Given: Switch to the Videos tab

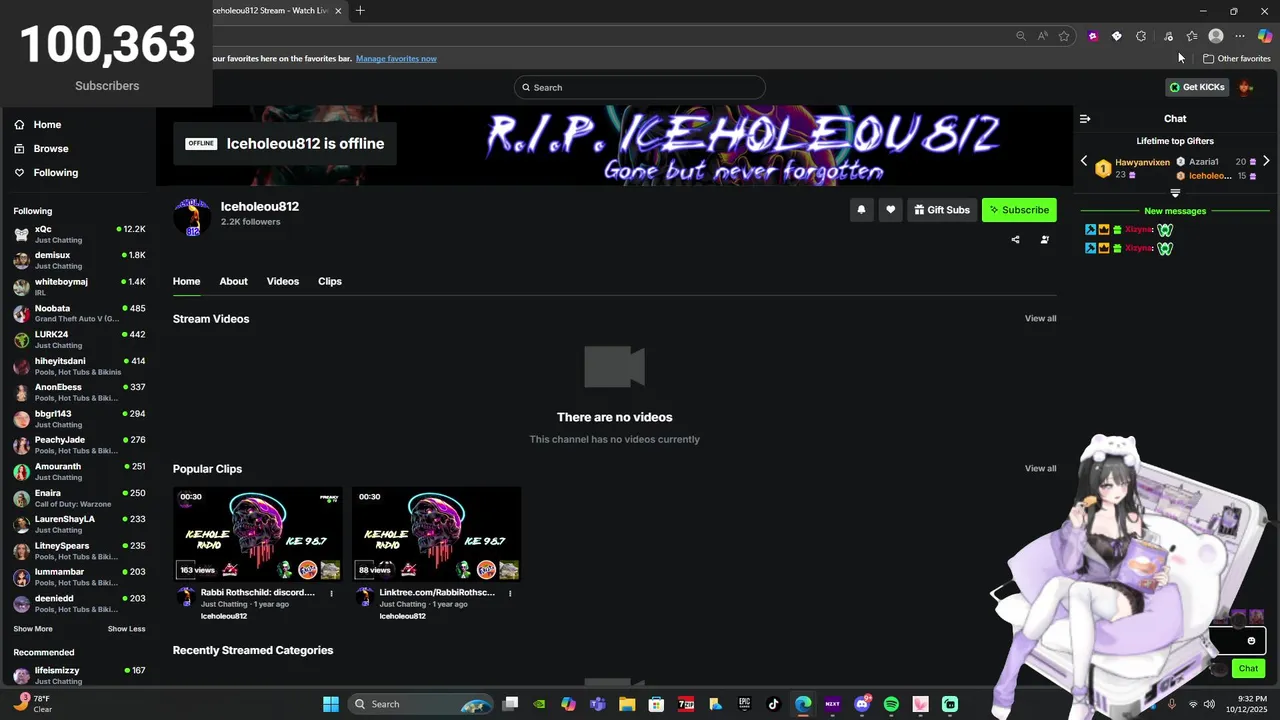Looking at the screenshot, I should (x=283, y=281).
